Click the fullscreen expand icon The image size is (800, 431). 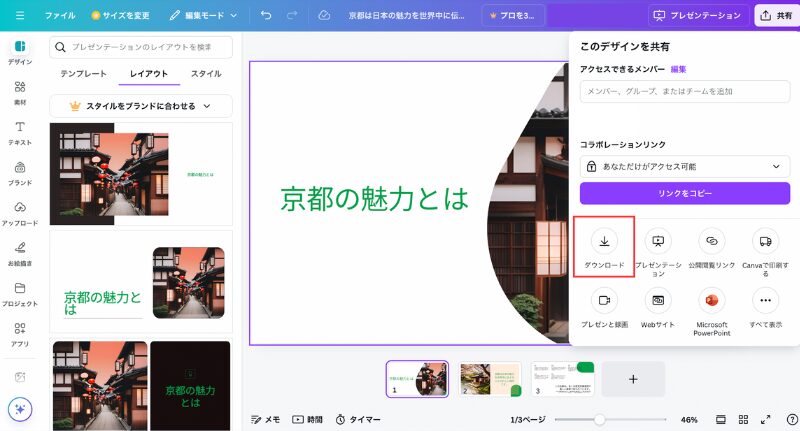pyautogui.click(x=765, y=419)
